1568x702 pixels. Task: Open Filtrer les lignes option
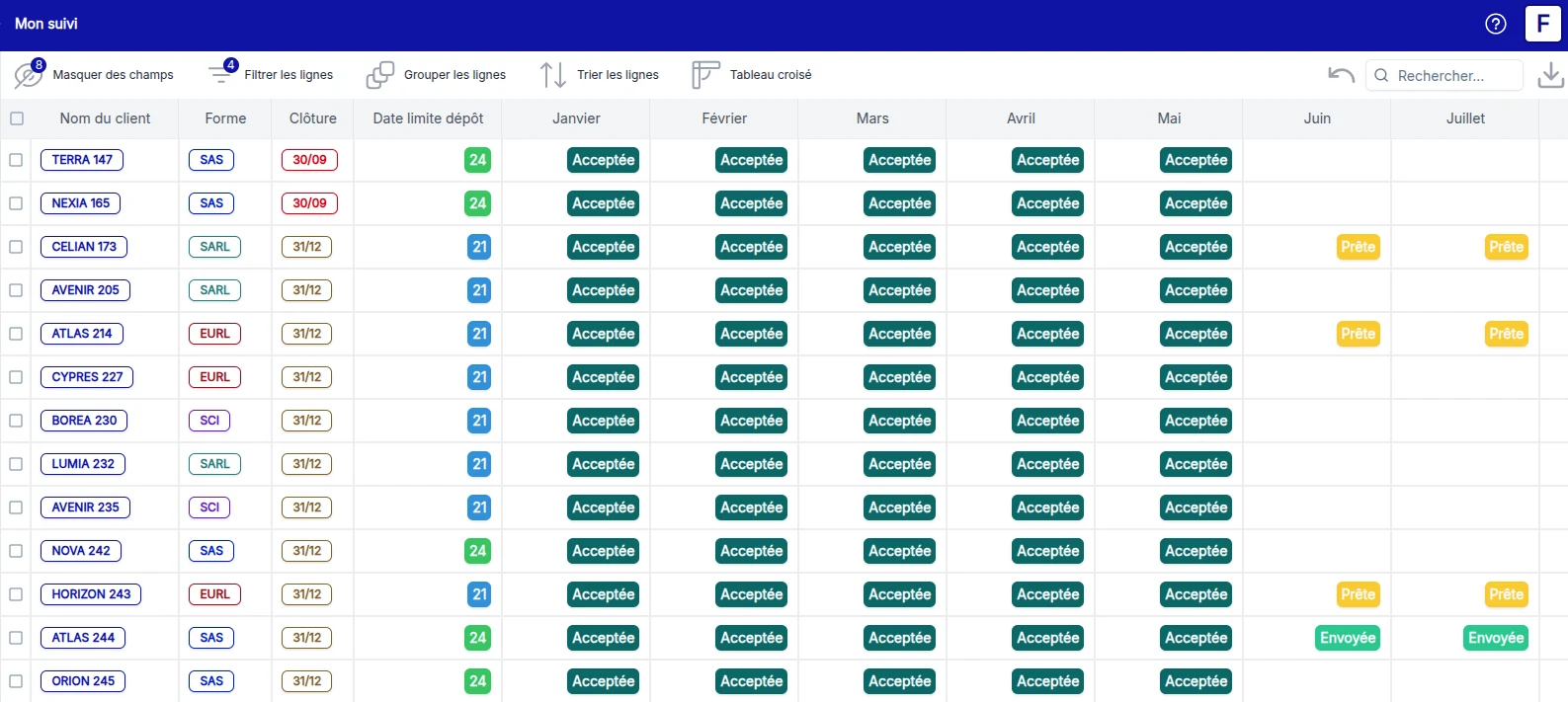[289, 75]
